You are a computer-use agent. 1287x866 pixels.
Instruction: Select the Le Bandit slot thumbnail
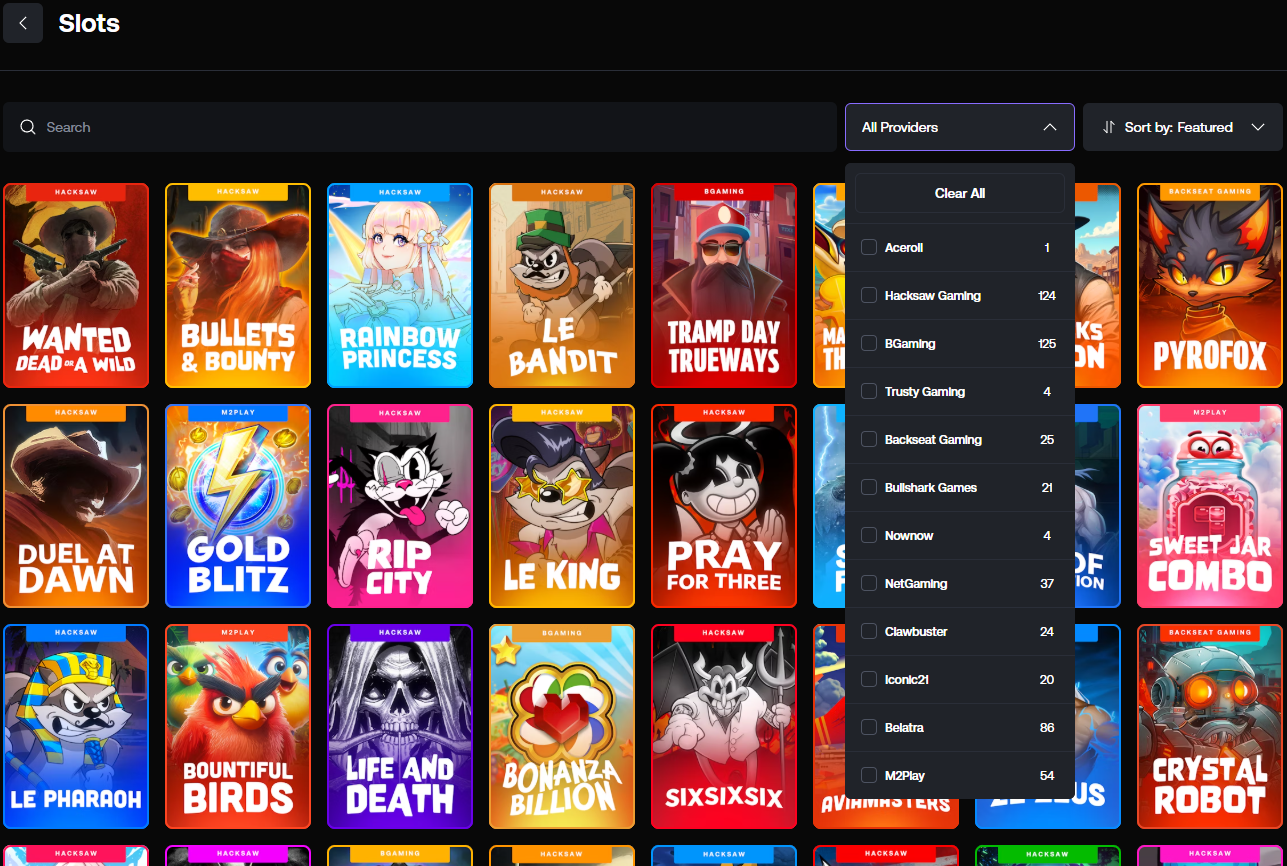(x=562, y=285)
